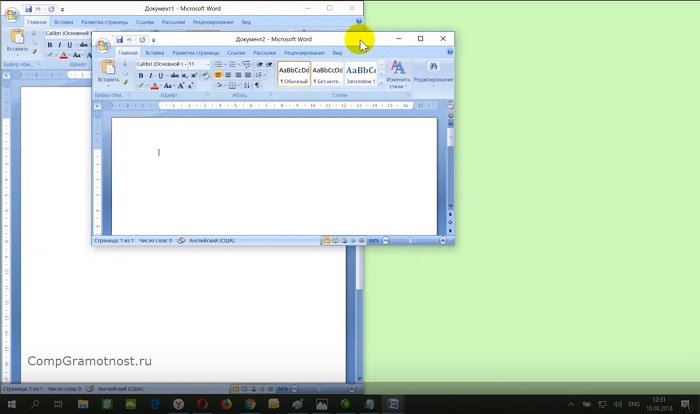Select the Без инте... style in Документ2
Image resolution: width=700 pixels, height=414 pixels.
[x=327, y=74]
